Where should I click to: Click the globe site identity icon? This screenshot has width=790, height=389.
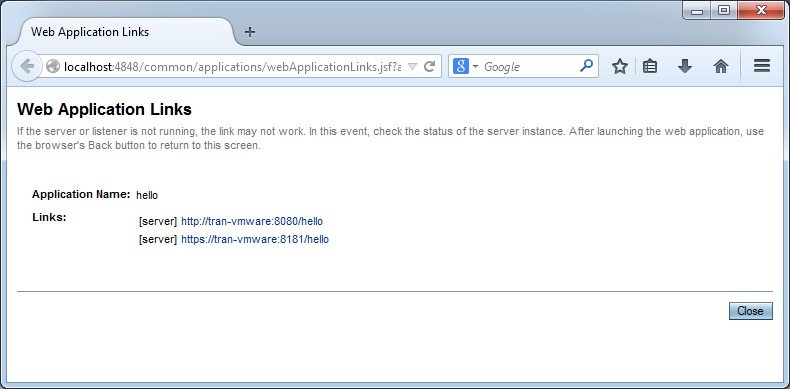click(x=52, y=67)
